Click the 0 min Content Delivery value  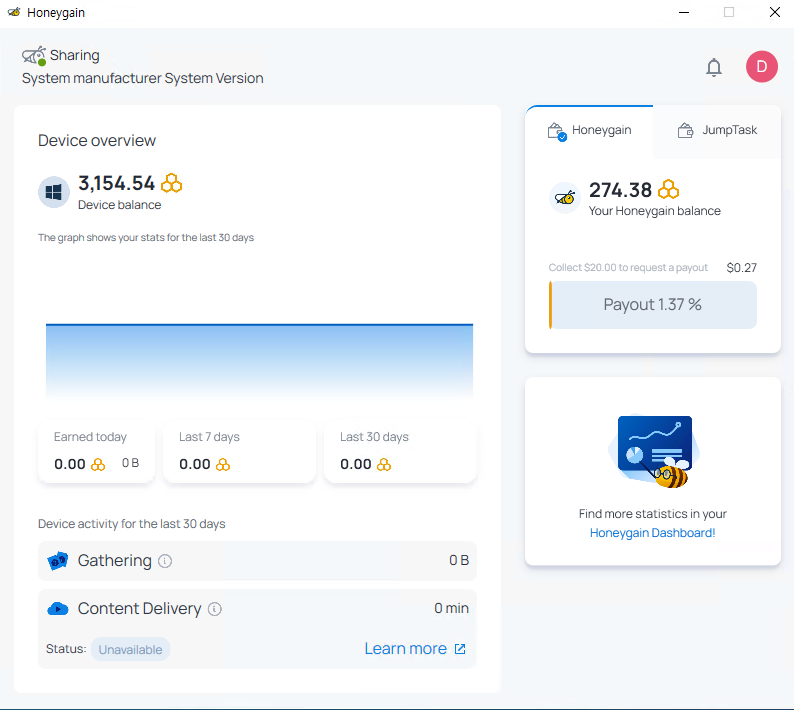point(451,608)
